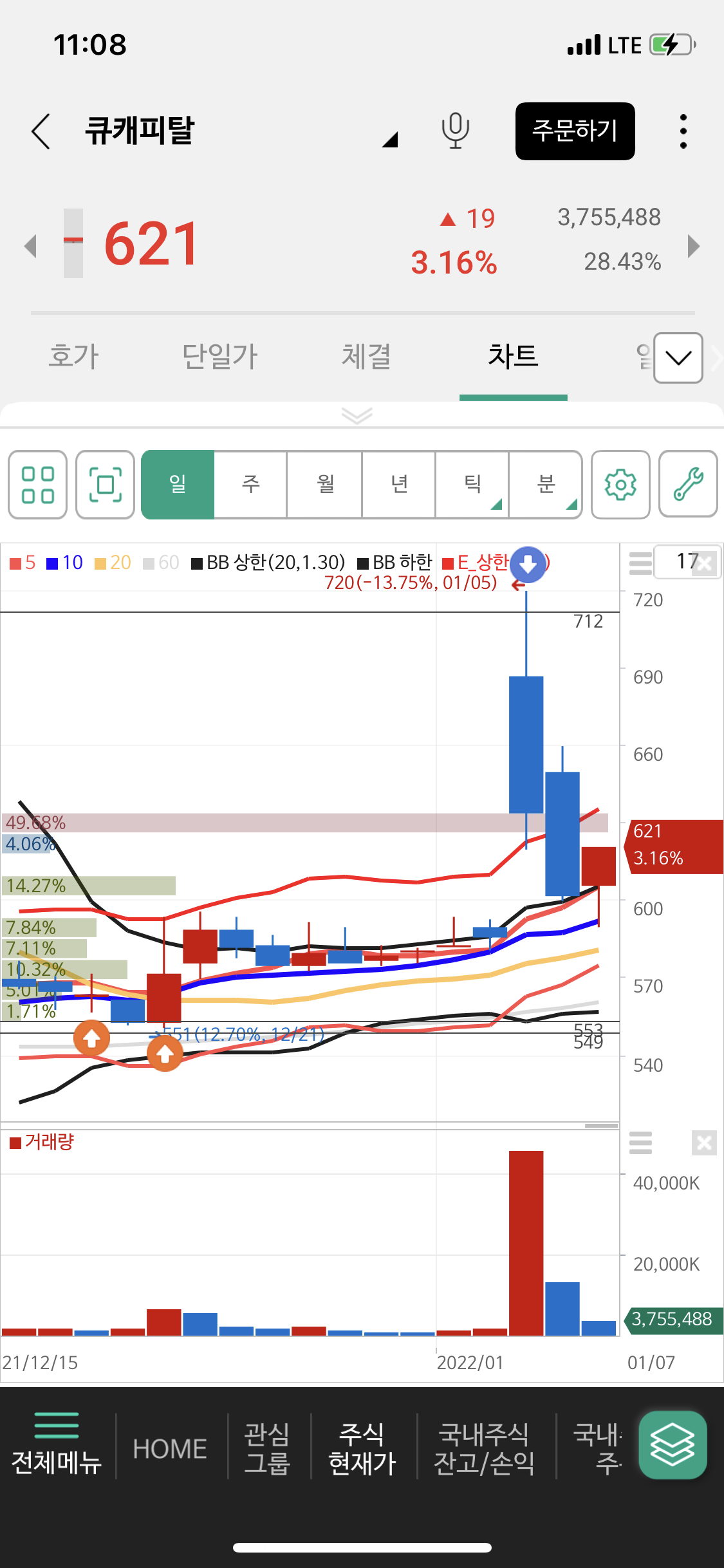Tap the 3.16% change rate text
This screenshot has height=1568, width=724.
pos(454,263)
